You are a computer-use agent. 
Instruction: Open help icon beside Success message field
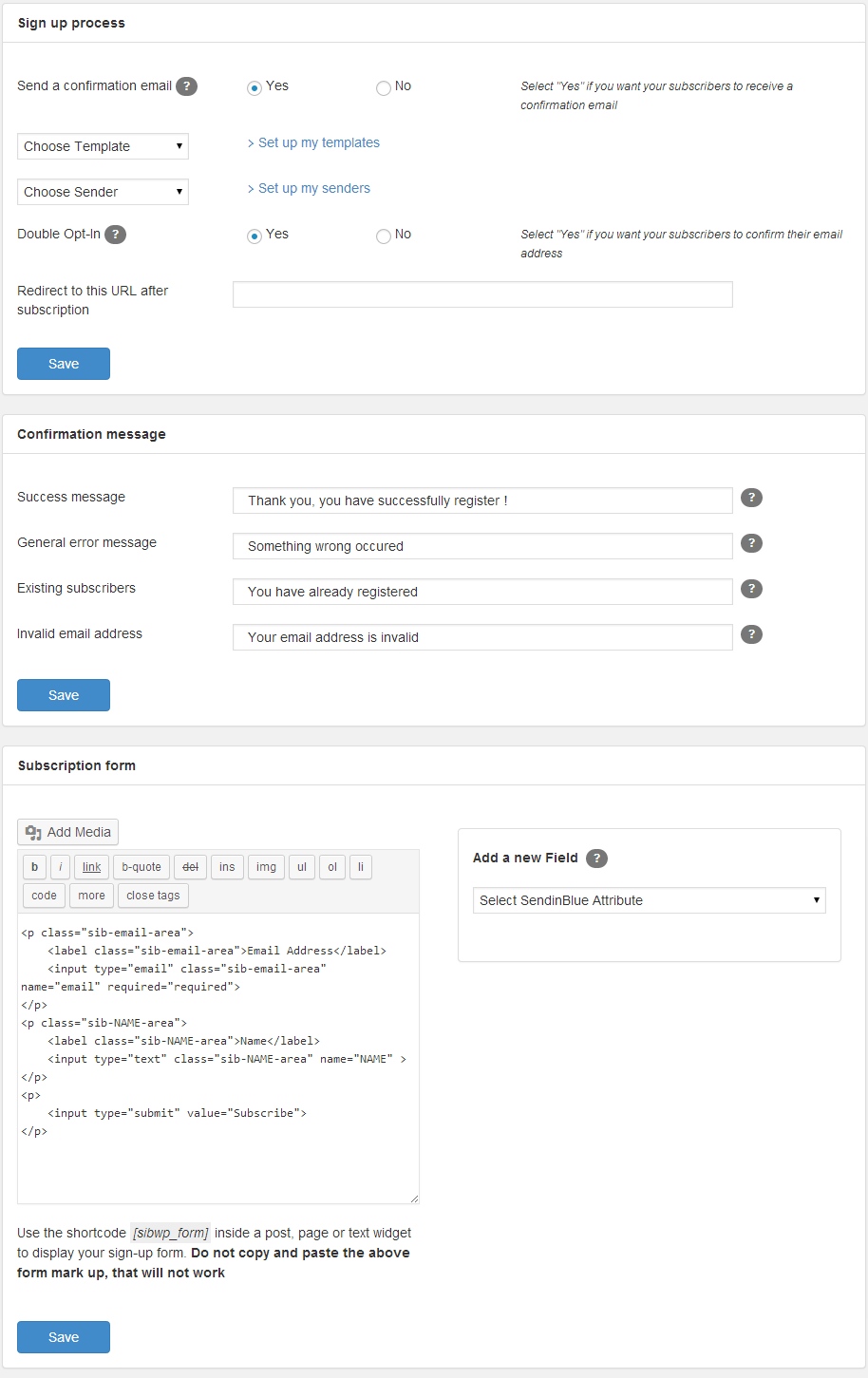[x=751, y=498]
